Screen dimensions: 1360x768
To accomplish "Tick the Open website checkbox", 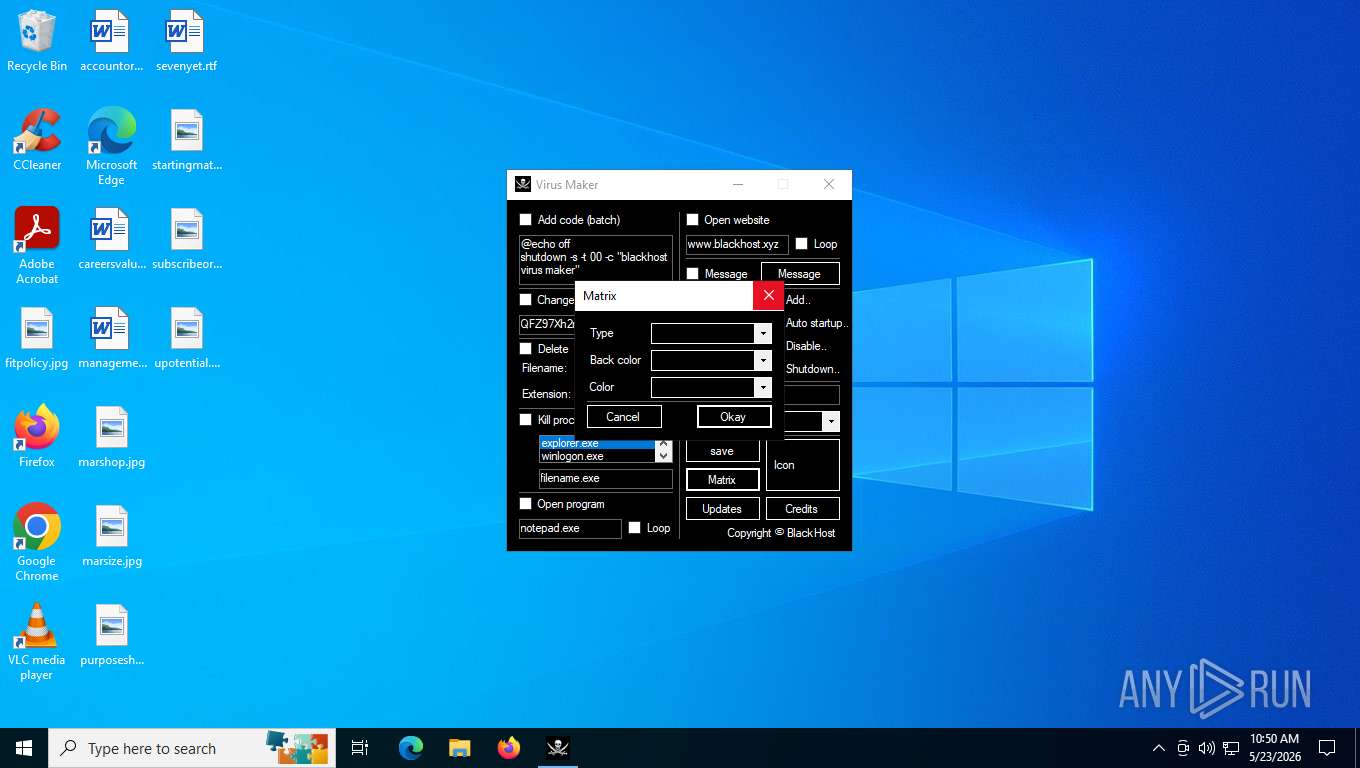I will (x=692, y=220).
